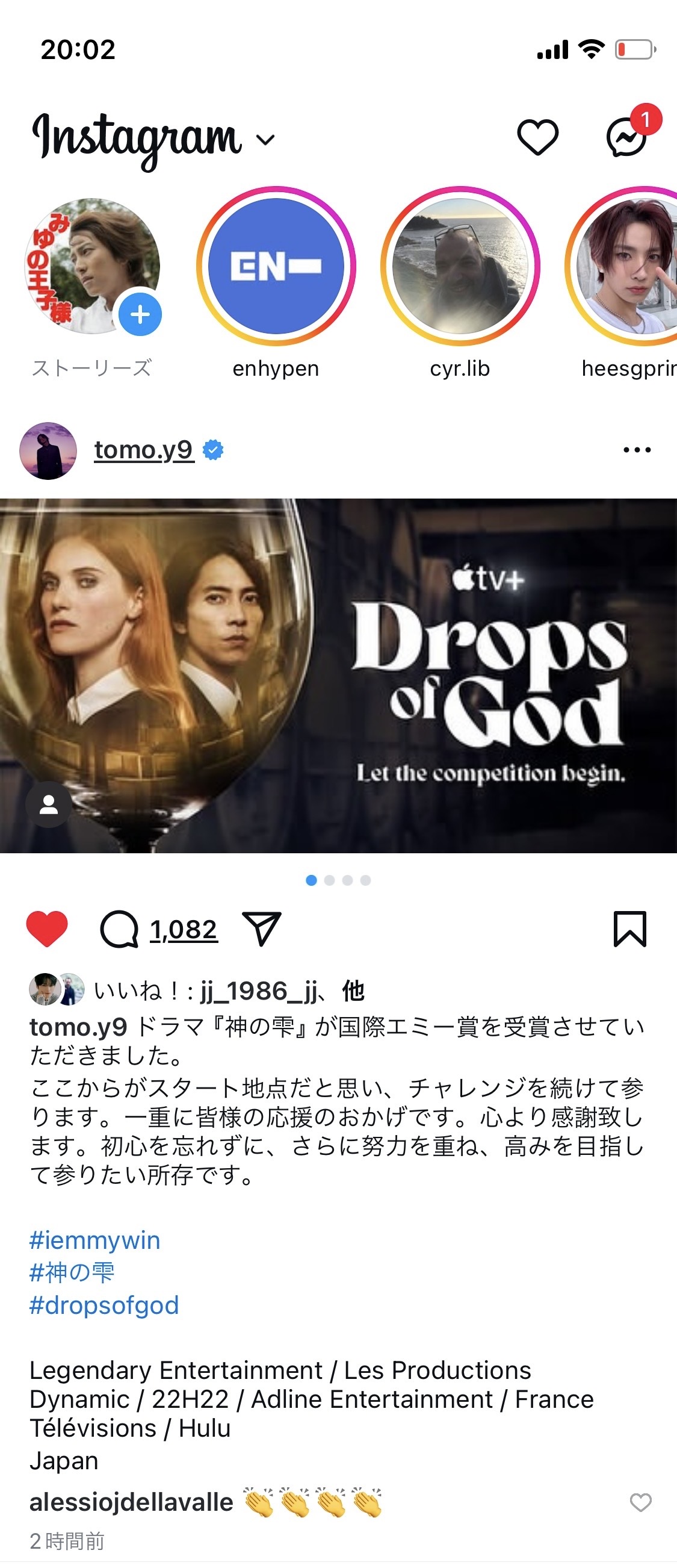This screenshot has height=1568, width=677.
Task: Open the tomo.y9 username link
Action: coord(144,450)
